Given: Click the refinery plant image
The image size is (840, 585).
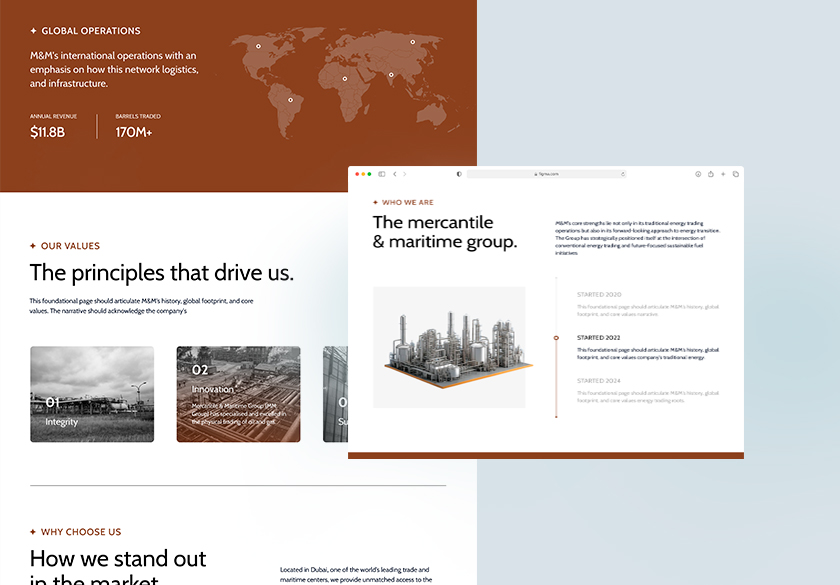Looking at the screenshot, I should [448, 346].
